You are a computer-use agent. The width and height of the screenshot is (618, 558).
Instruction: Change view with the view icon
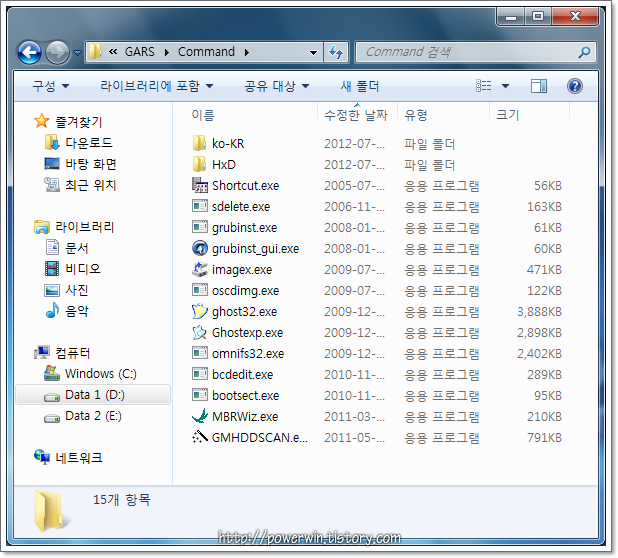pos(483,86)
